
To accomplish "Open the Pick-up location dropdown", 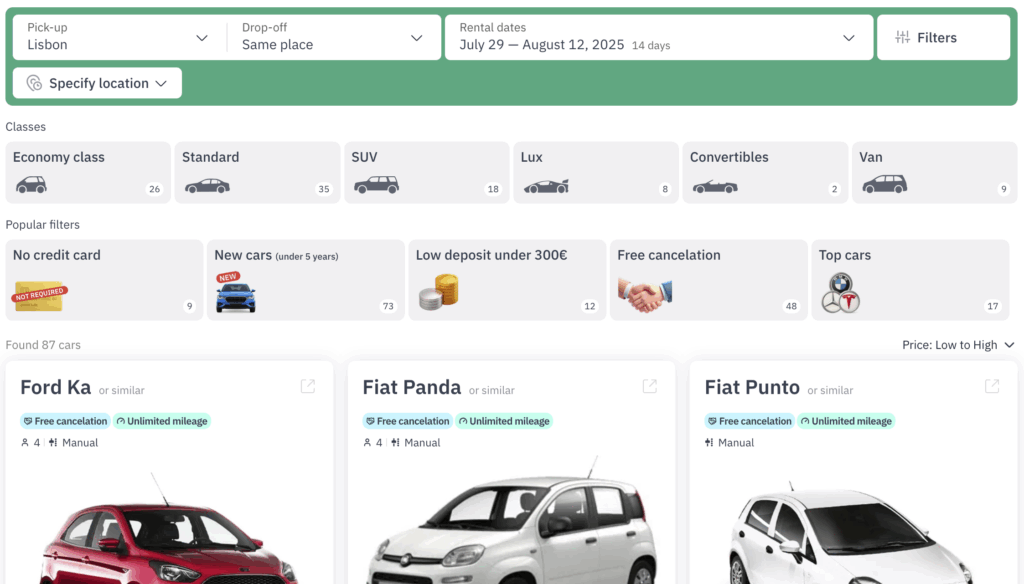I will click(x=120, y=37).
